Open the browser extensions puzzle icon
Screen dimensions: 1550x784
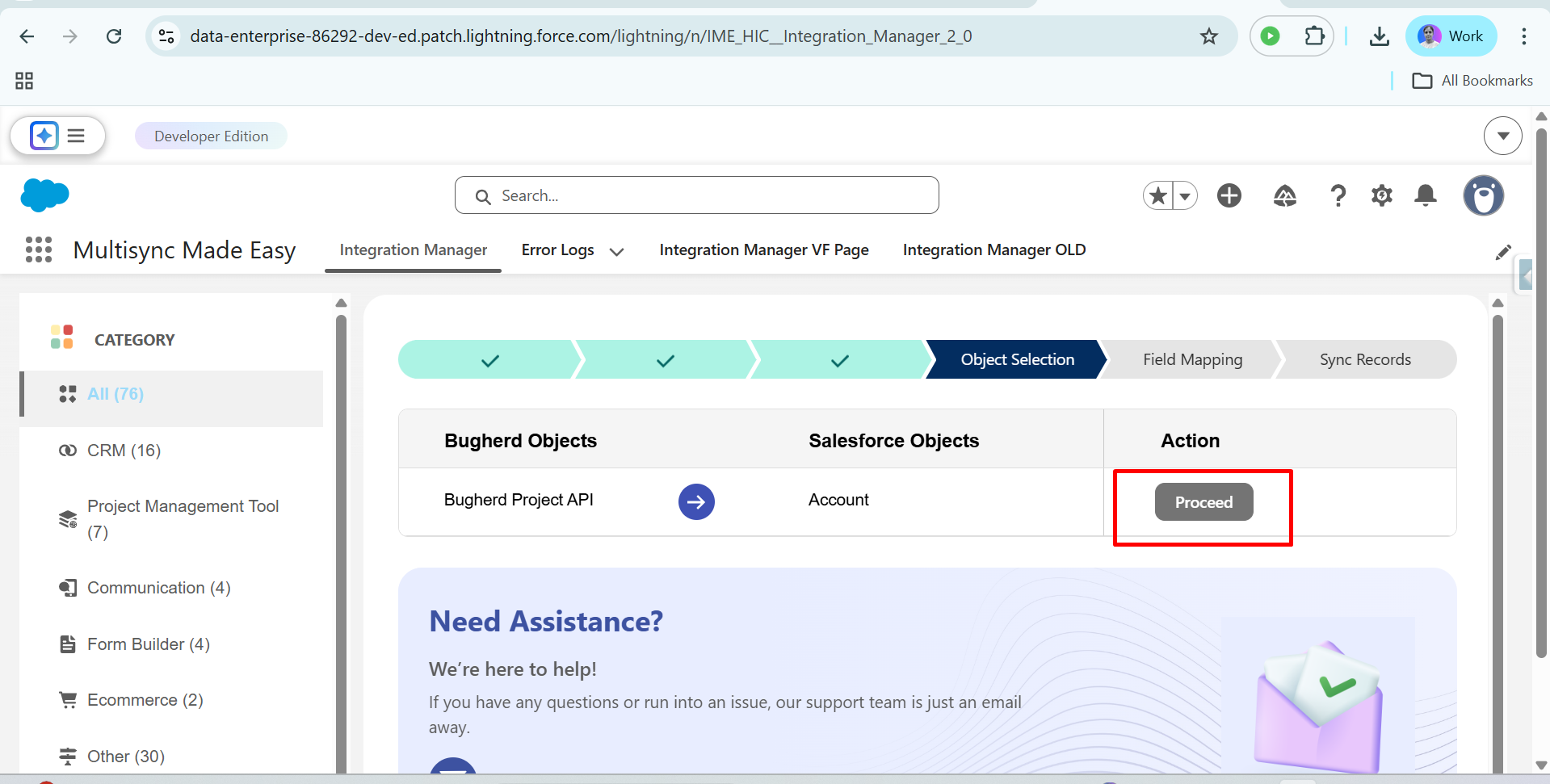(x=1314, y=36)
